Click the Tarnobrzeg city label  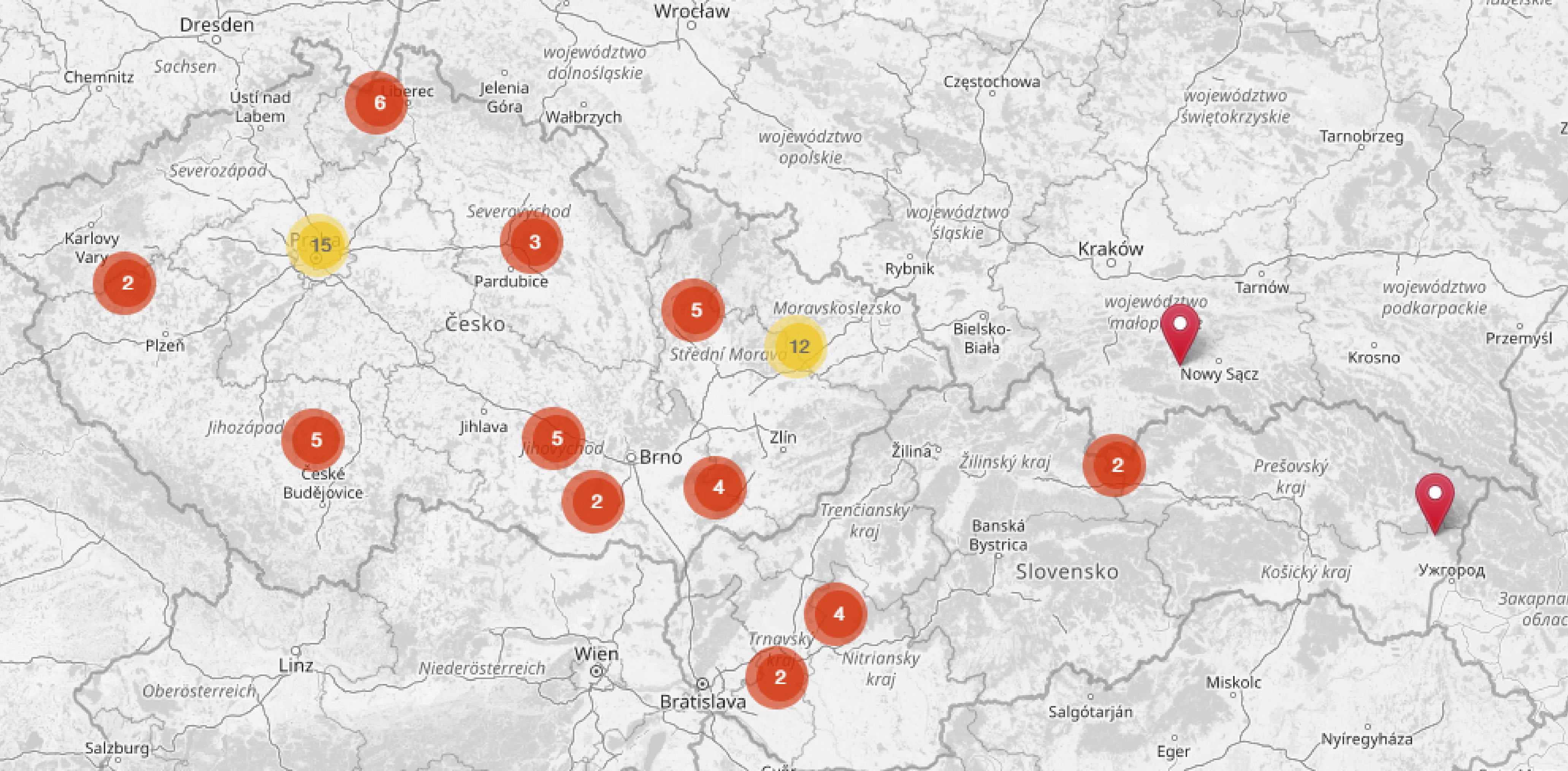pos(1361,136)
